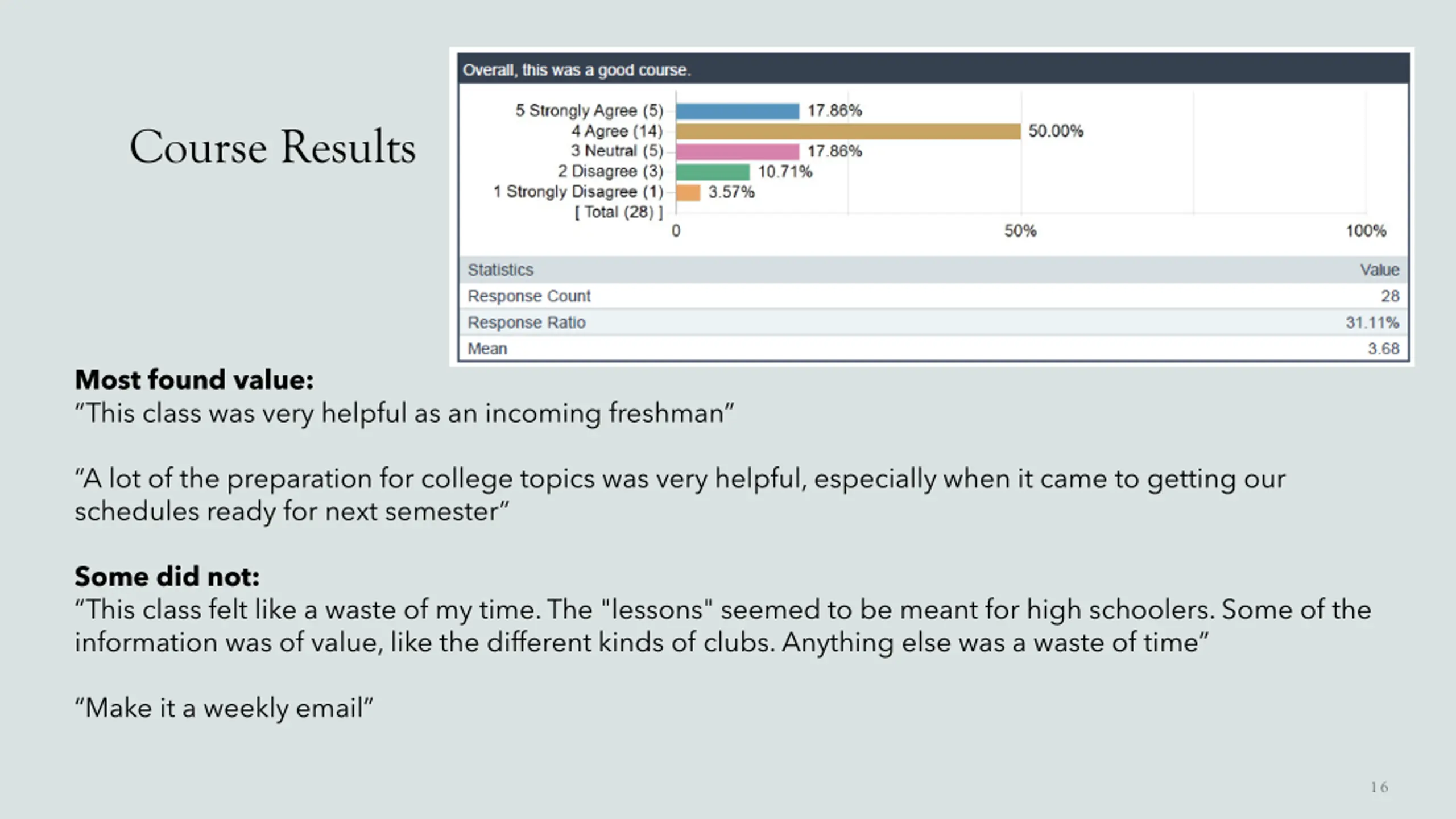Select the Response Count row
This screenshot has width=1456, height=819.
[933, 296]
